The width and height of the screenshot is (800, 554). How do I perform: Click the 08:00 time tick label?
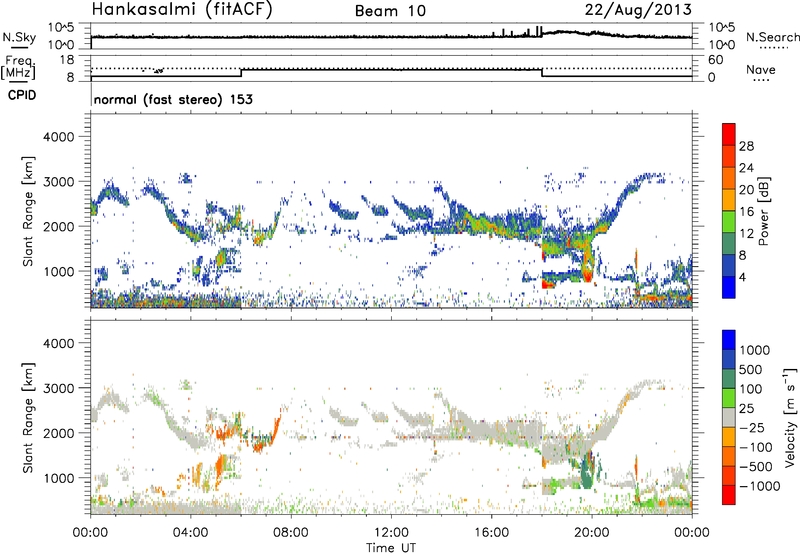coord(291,533)
